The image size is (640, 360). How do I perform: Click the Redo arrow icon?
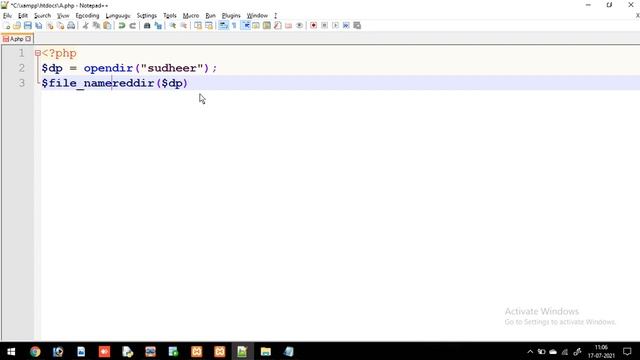click(133, 26)
